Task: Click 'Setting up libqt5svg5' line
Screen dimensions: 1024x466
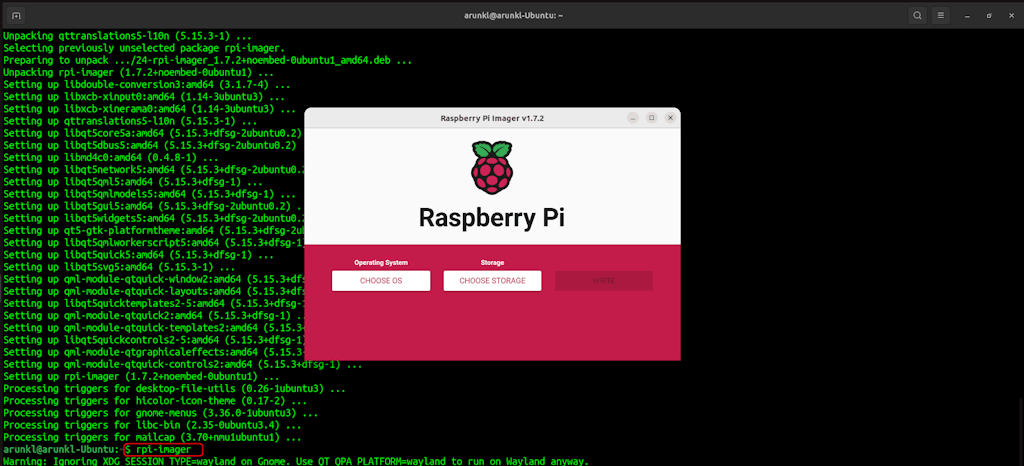Action: 119,267
